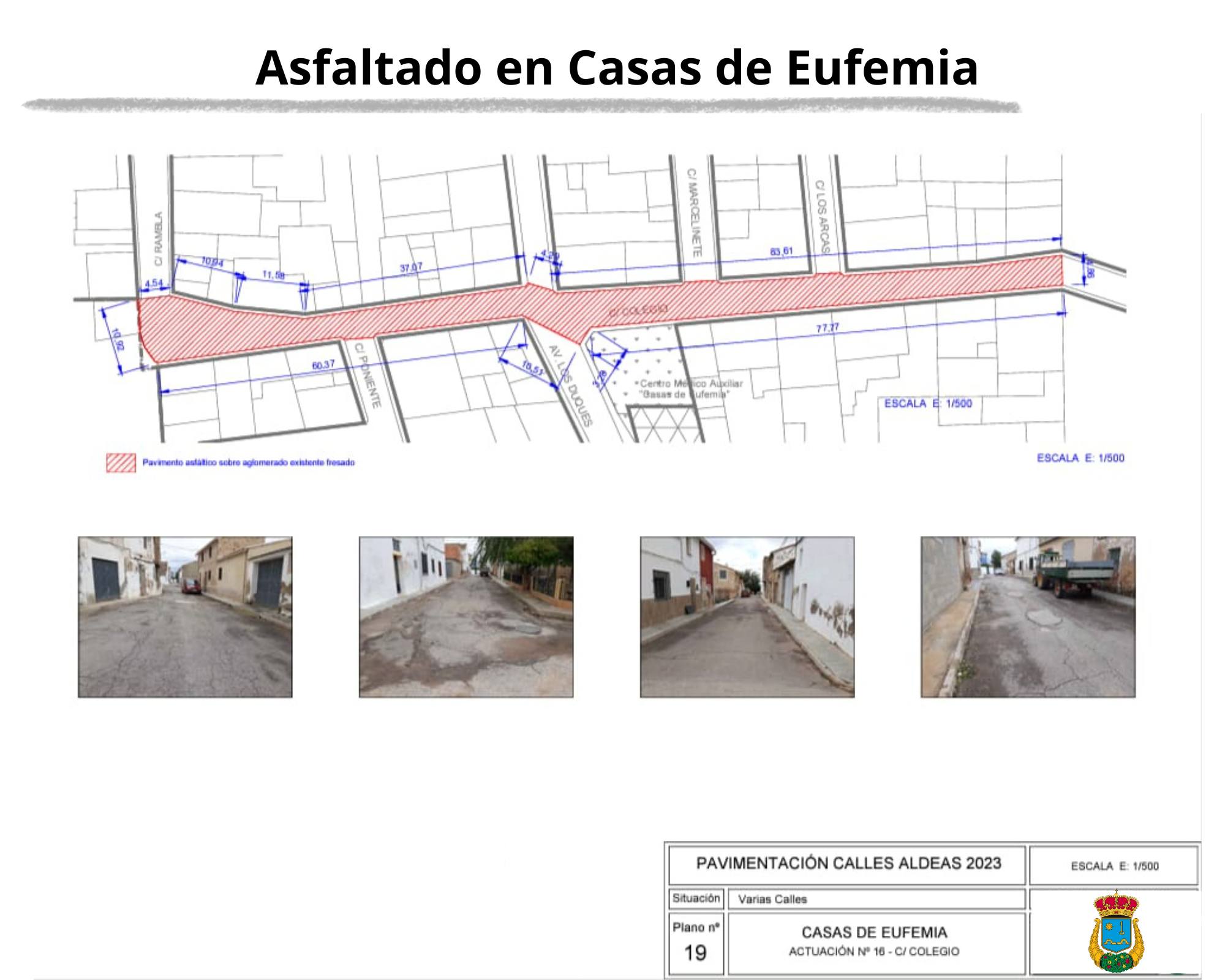
Task: Open the second cracked pavement photo
Action: [x=466, y=617]
